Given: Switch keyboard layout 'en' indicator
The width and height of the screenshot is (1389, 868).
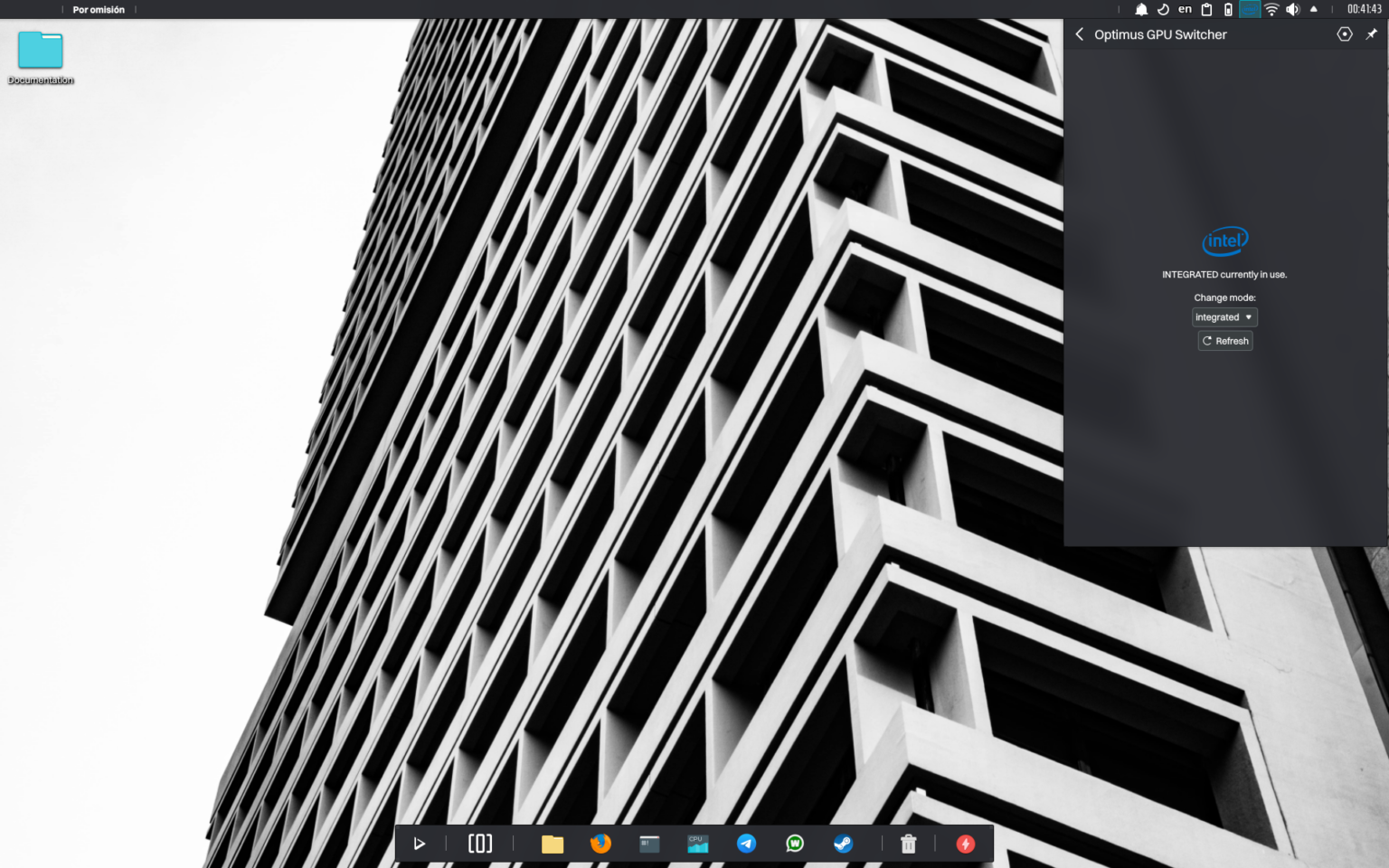Looking at the screenshot, I should [1185, 9].
